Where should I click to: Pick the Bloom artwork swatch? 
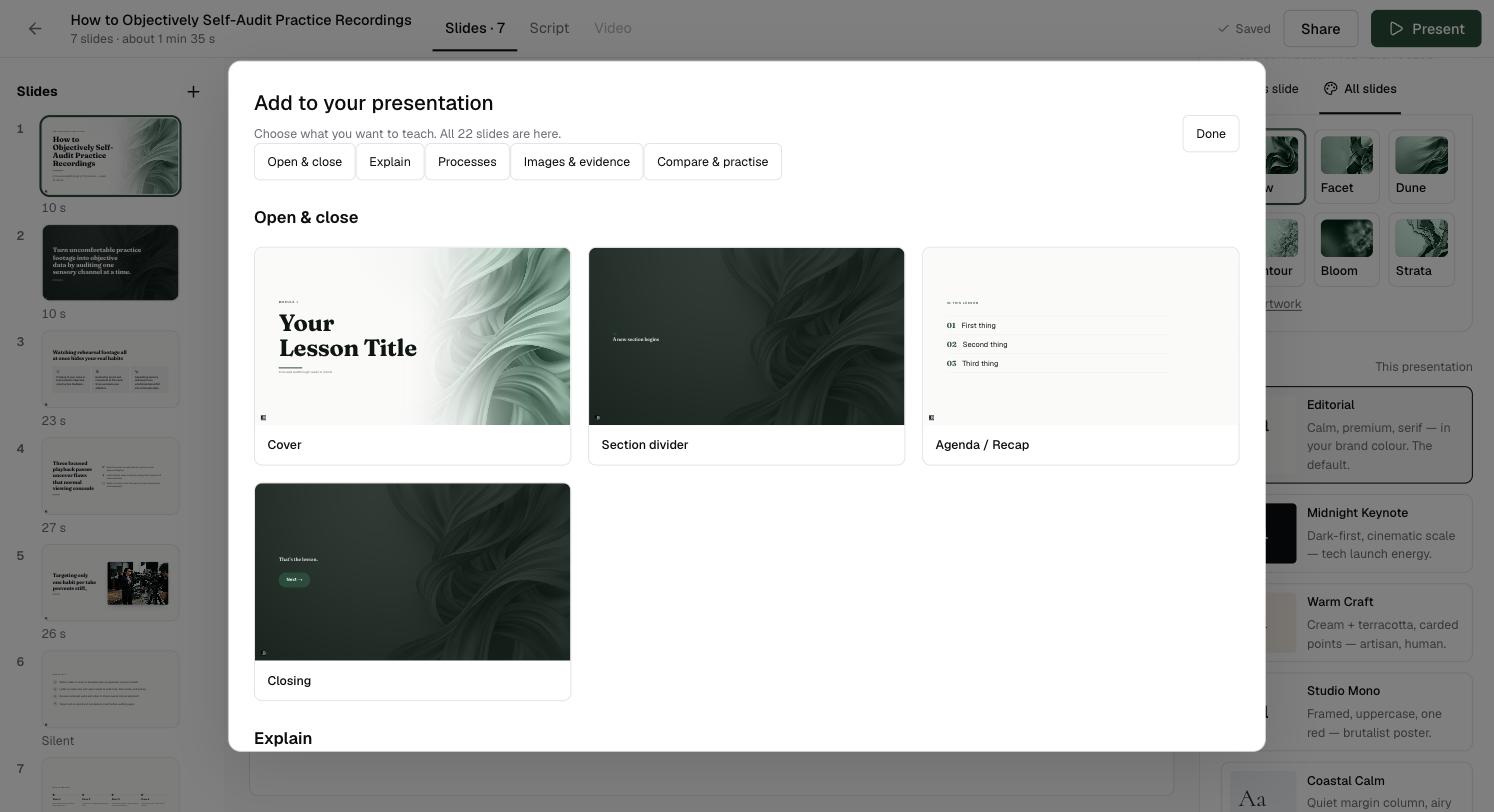click(x=1346, y=249)
